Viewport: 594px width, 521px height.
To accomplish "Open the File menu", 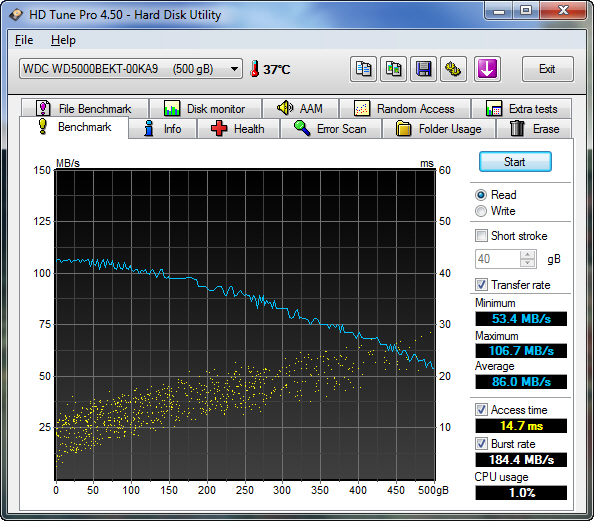I will 24,40.
